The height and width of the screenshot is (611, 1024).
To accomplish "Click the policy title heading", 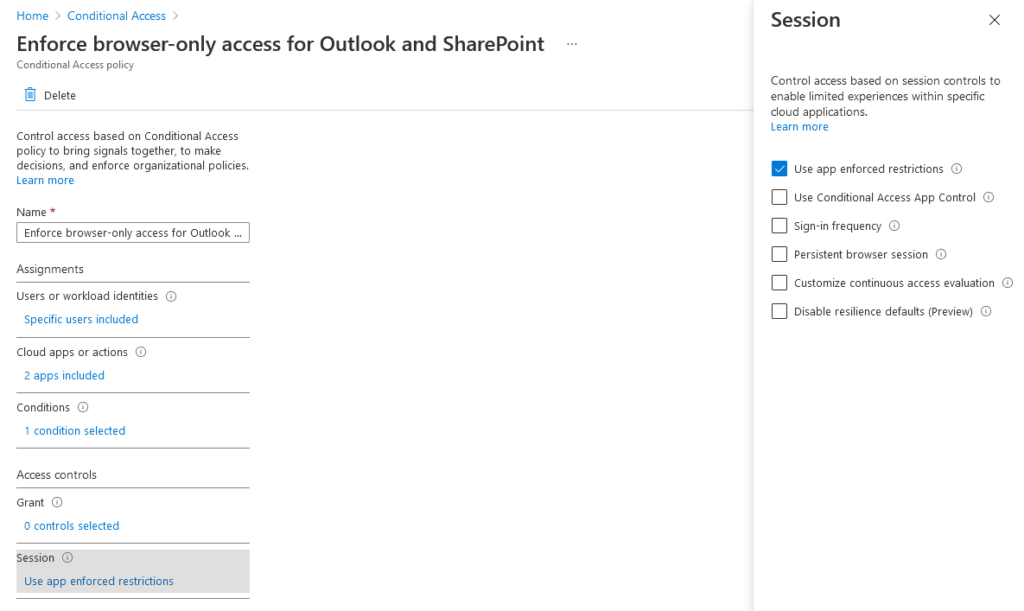I will click(280, 44).
